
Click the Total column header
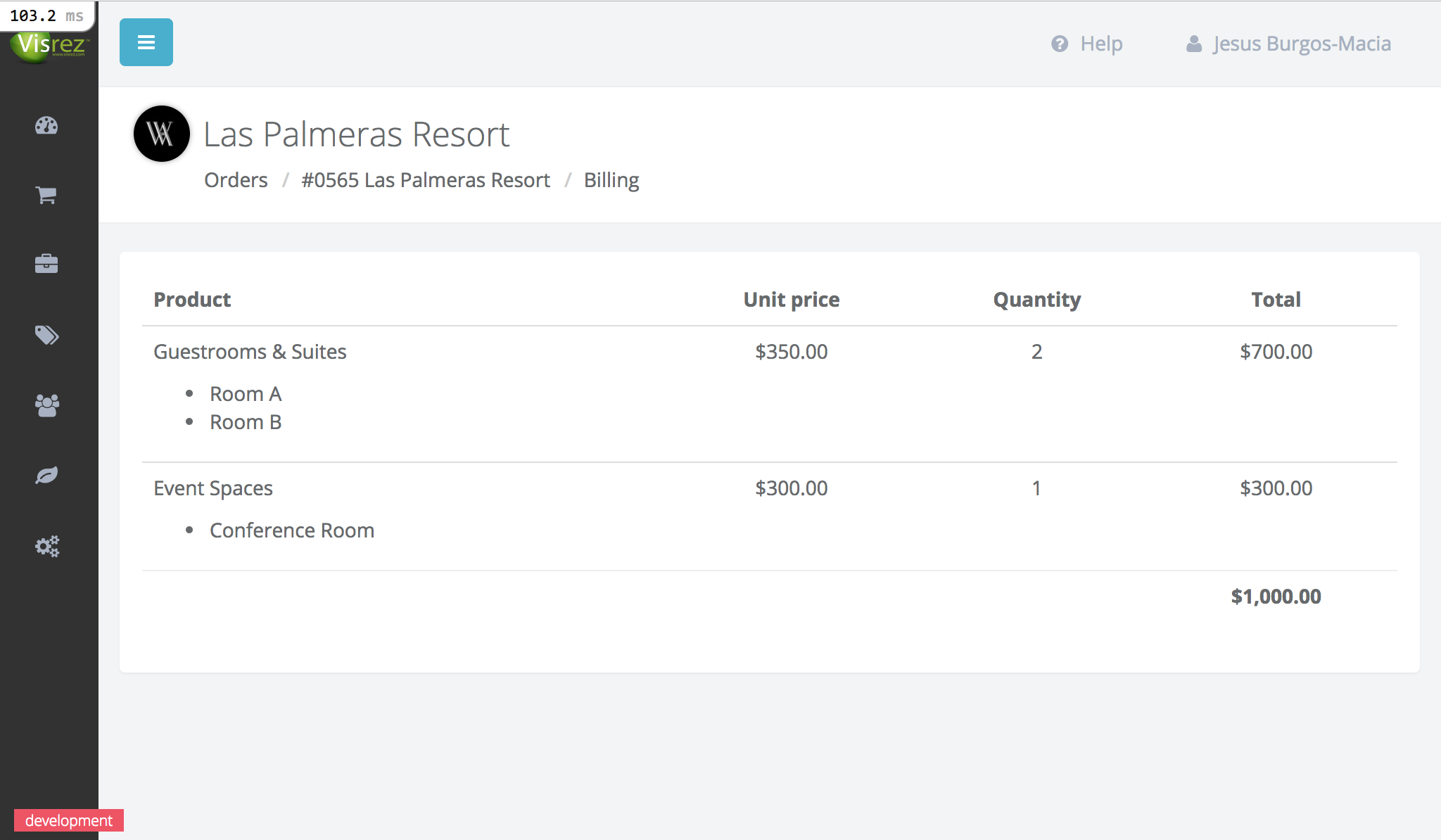(x=1276, y=300)
